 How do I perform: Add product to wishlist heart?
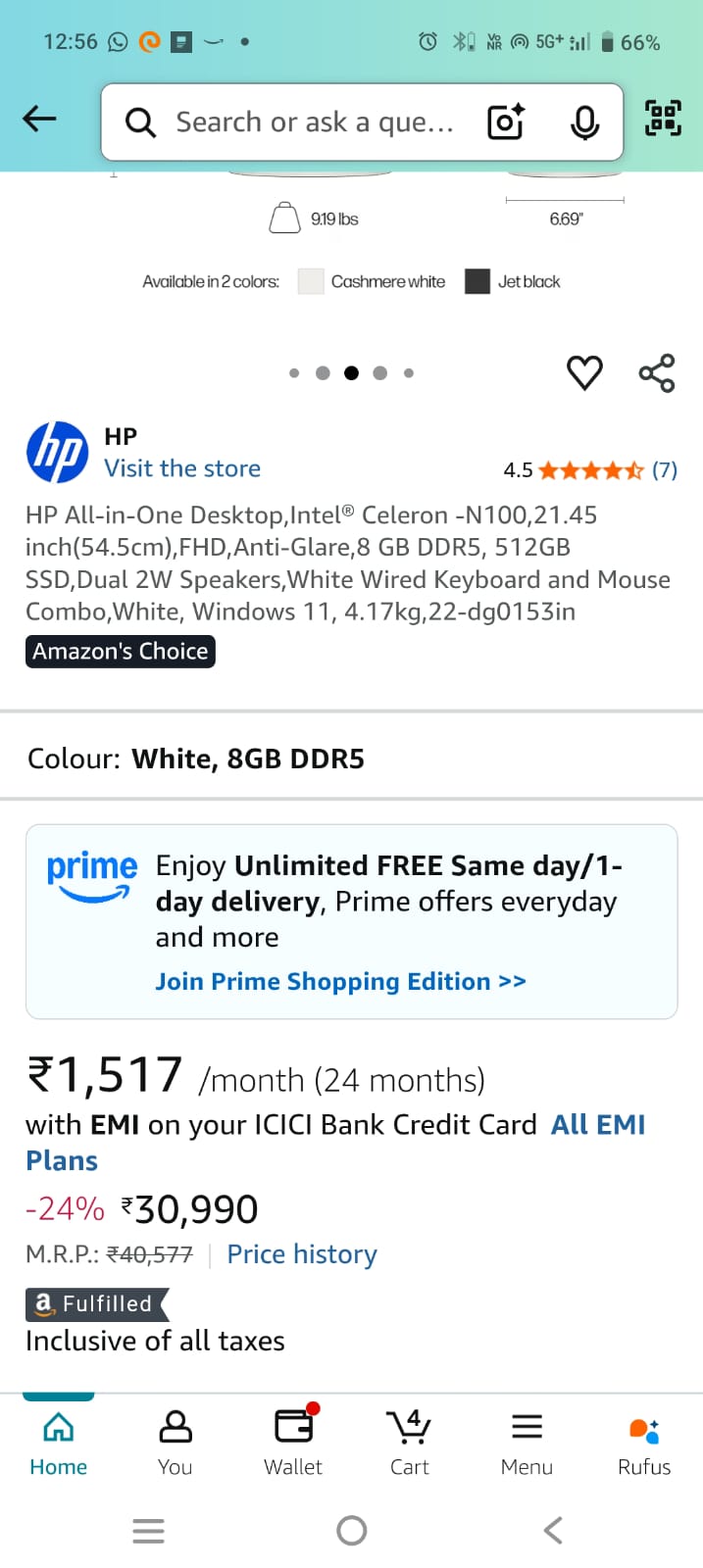point(584,372)
